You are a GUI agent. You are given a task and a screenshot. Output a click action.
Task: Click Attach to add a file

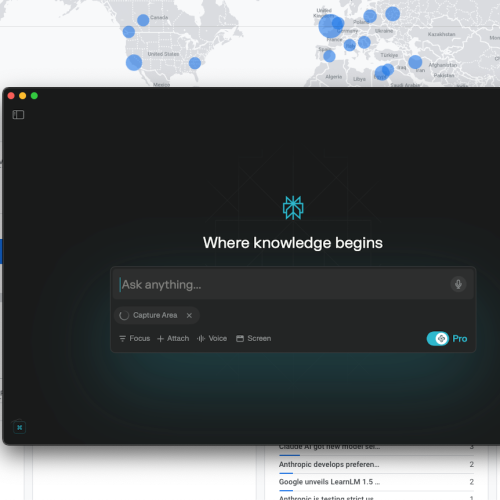173,339
